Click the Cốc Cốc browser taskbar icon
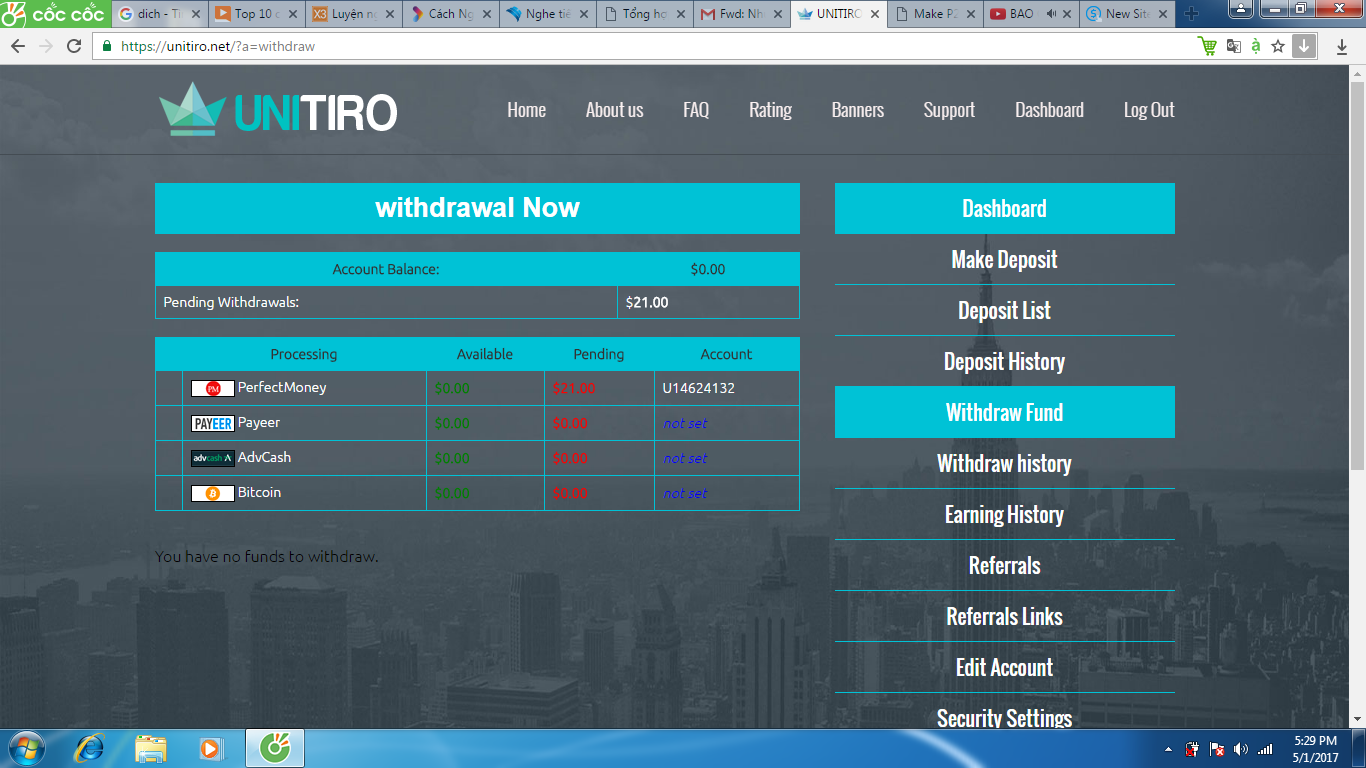 pyautogui.click(x=275, y=748)
